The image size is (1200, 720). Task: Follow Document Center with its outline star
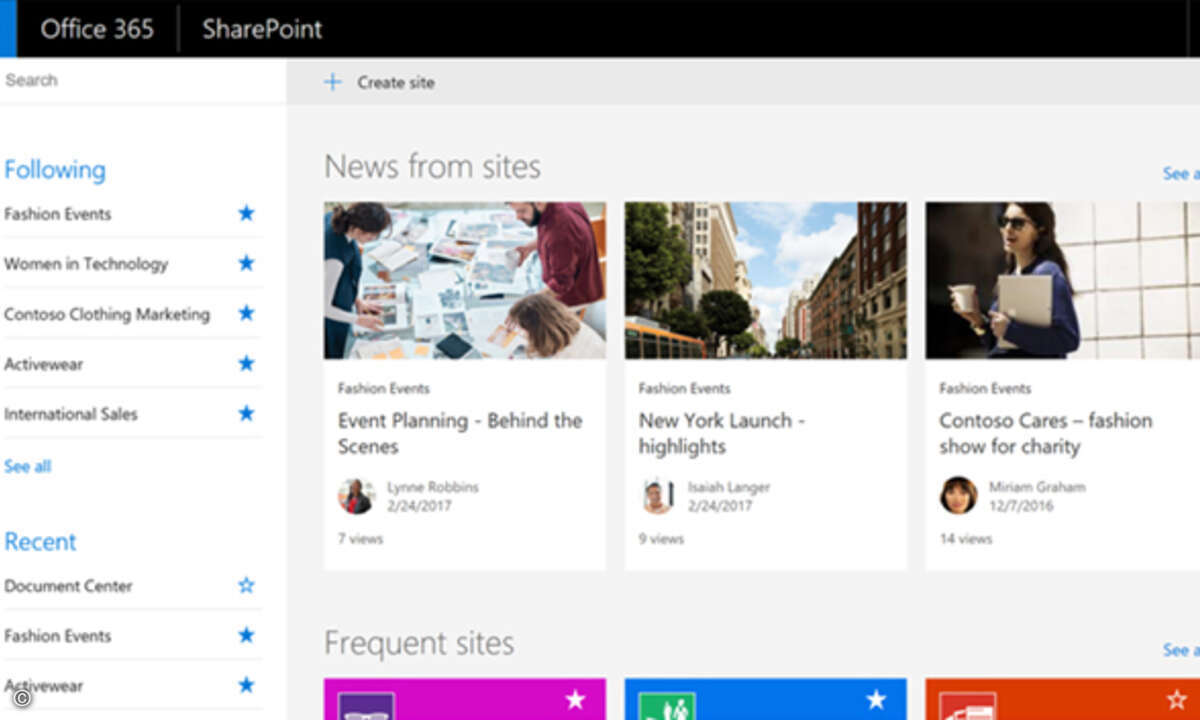tap(246, 585)
